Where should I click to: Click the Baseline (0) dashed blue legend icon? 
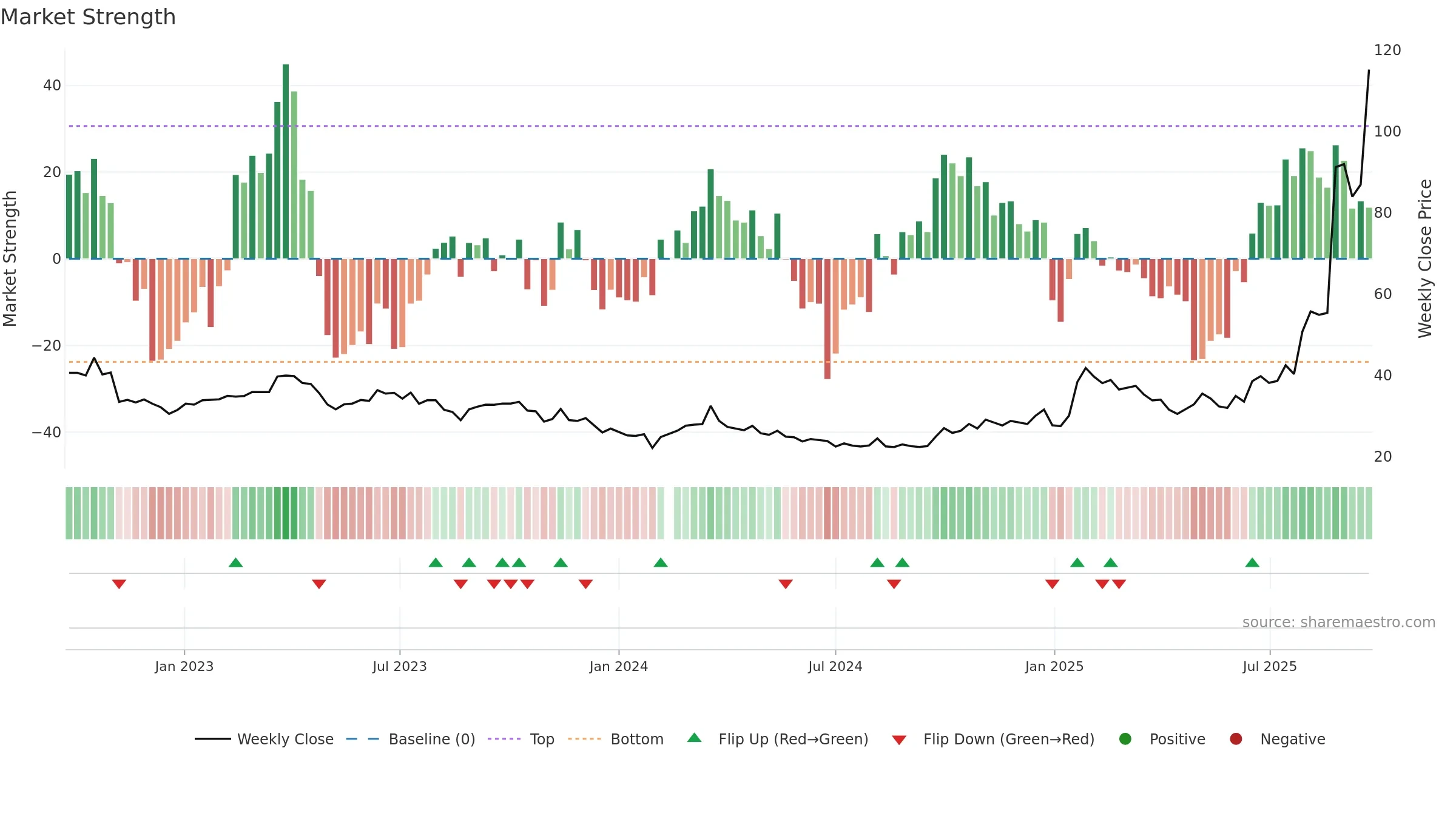pyautogui.click(x=363, y=739)
